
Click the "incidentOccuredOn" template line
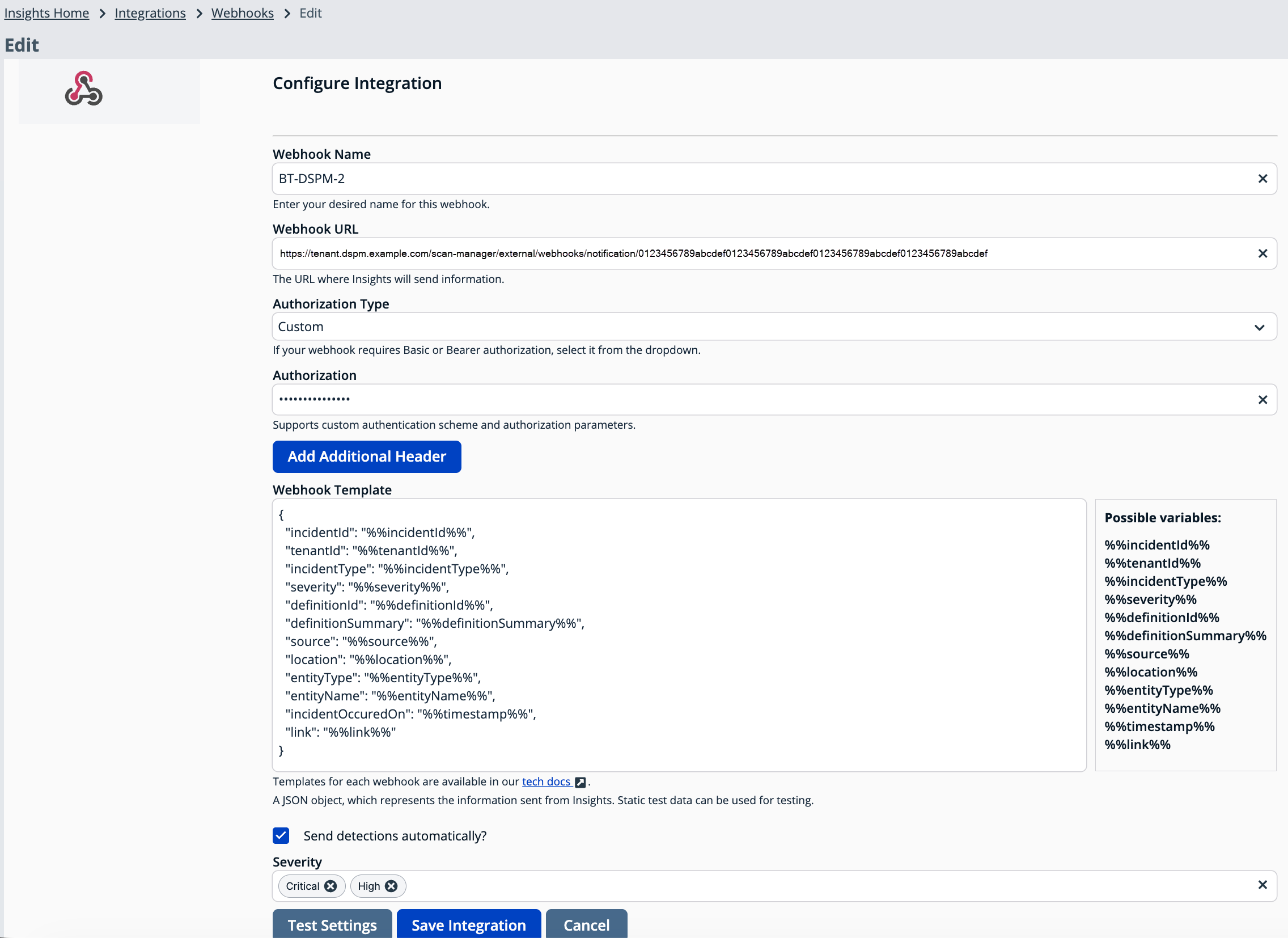pos(410,714)
